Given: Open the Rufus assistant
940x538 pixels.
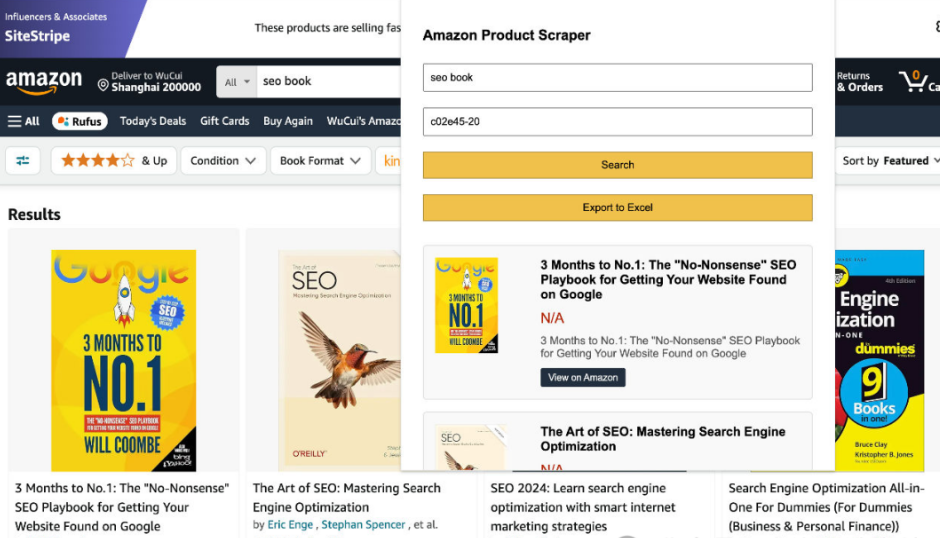Looking at the screenshot, I should [x=78, y=121].
